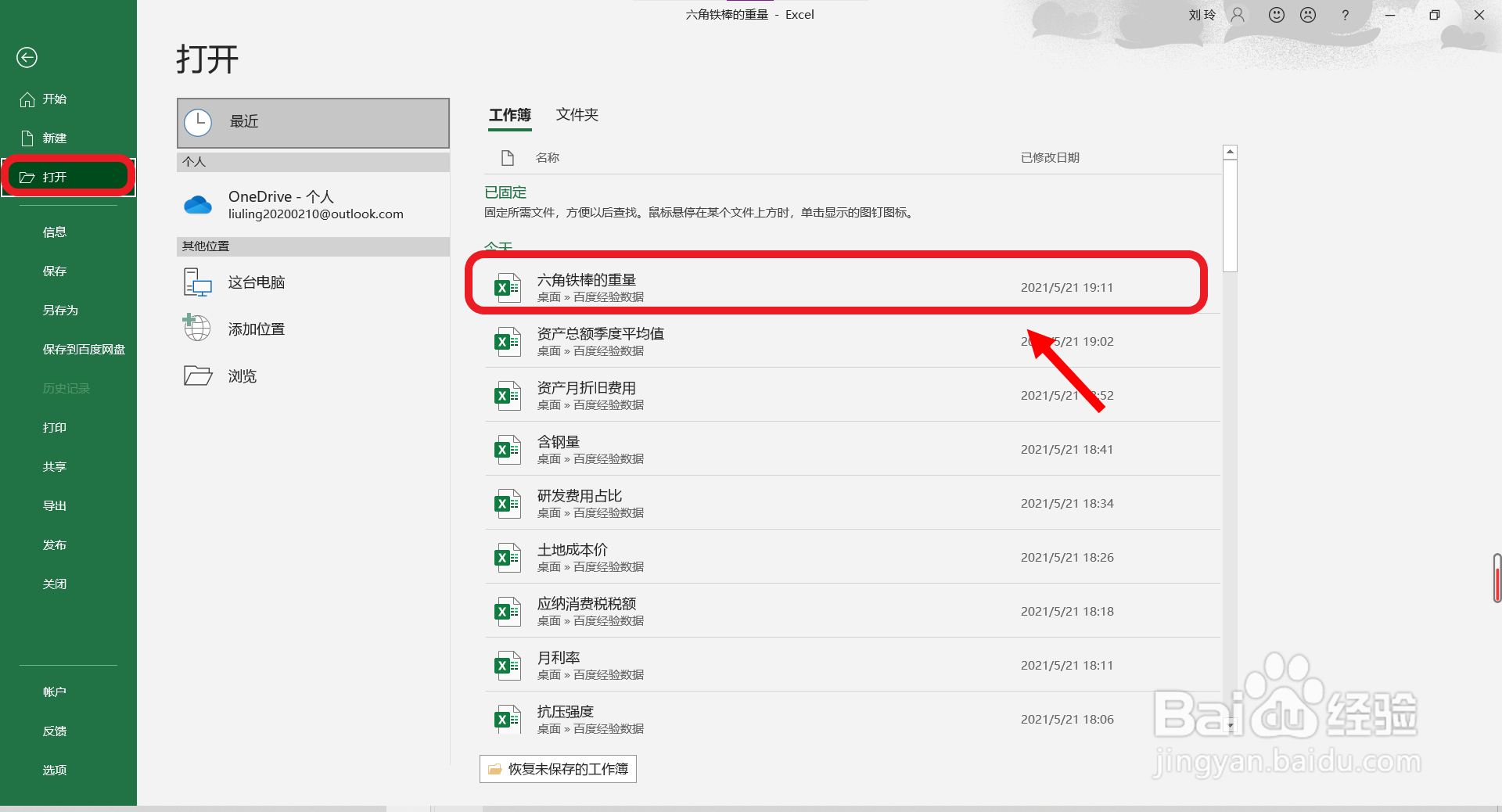This screenshot has width=1502, height=812.
Task: Click the Excel icon of 资产月折旧费用
Action: (507, 396)
